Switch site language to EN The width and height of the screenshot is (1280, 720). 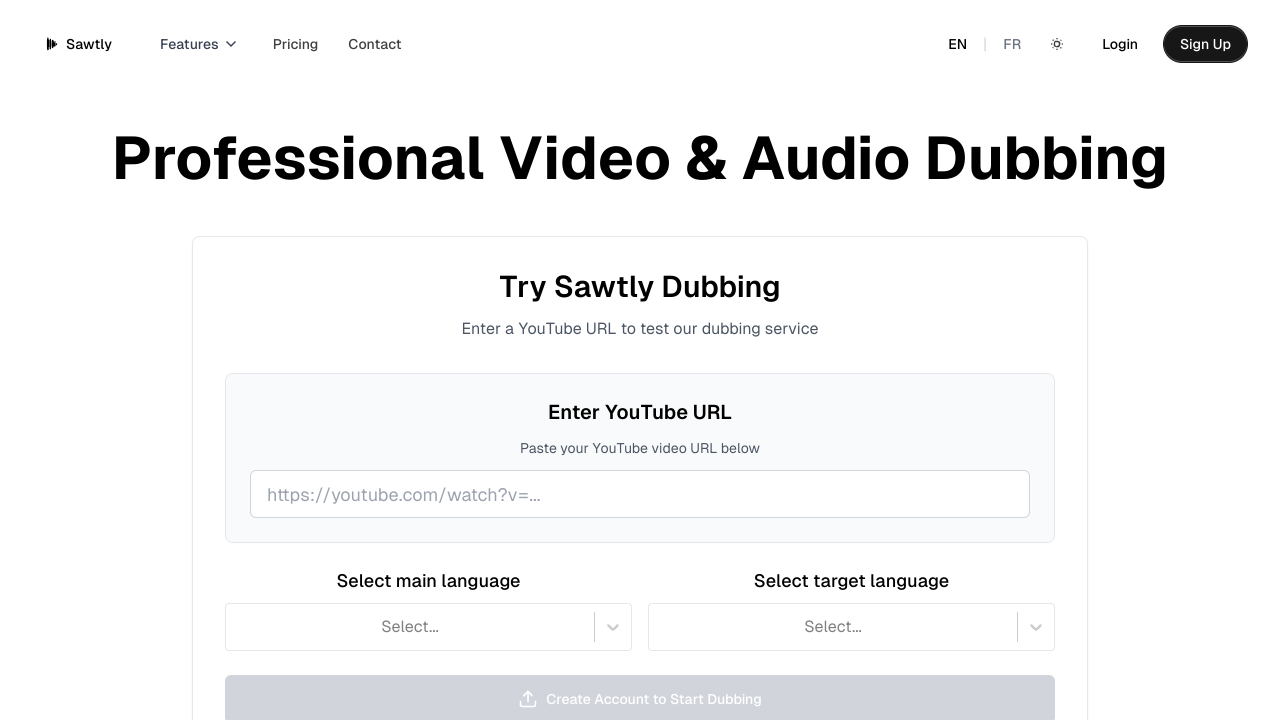coord(957,44)
